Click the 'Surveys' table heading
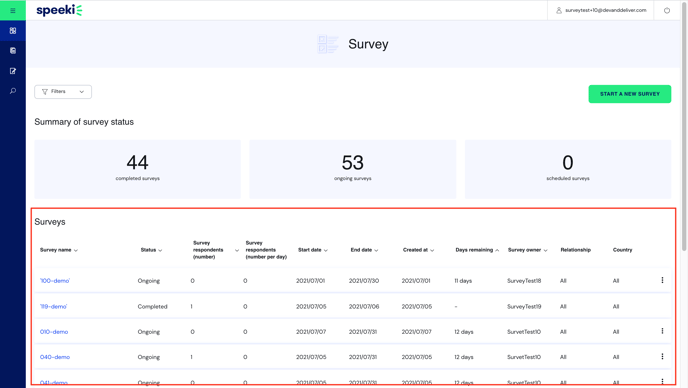Image resolution: width=688 pixels, height=388 pixels. coord(50,222)
